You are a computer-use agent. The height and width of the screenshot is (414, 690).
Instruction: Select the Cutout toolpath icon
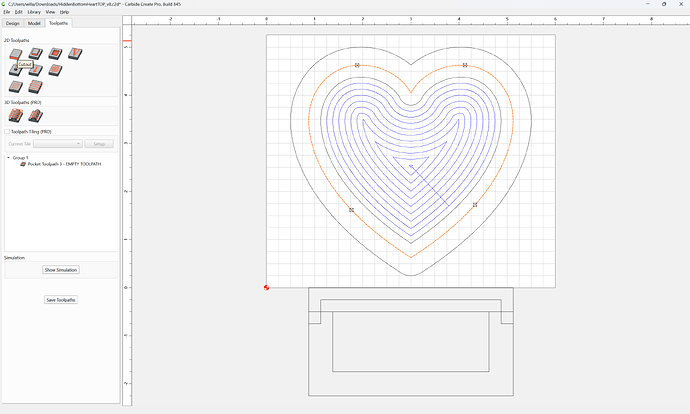pos(16,54)
